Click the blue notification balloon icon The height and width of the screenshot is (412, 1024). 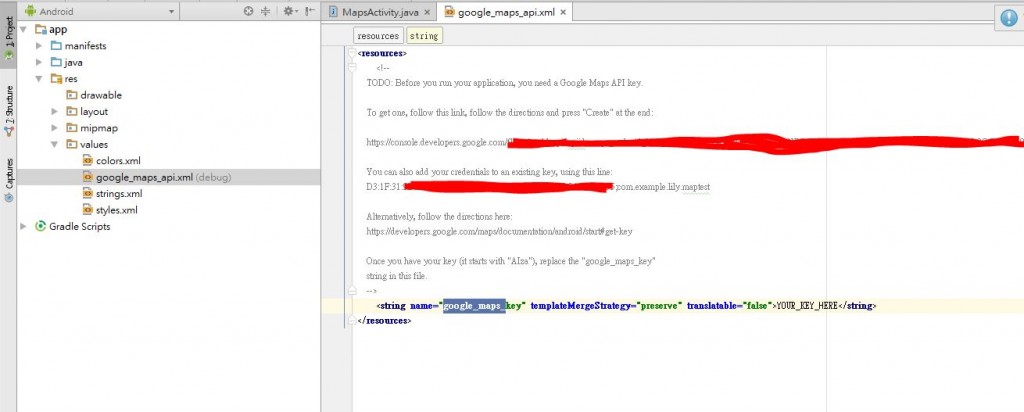pos(1010,18)
